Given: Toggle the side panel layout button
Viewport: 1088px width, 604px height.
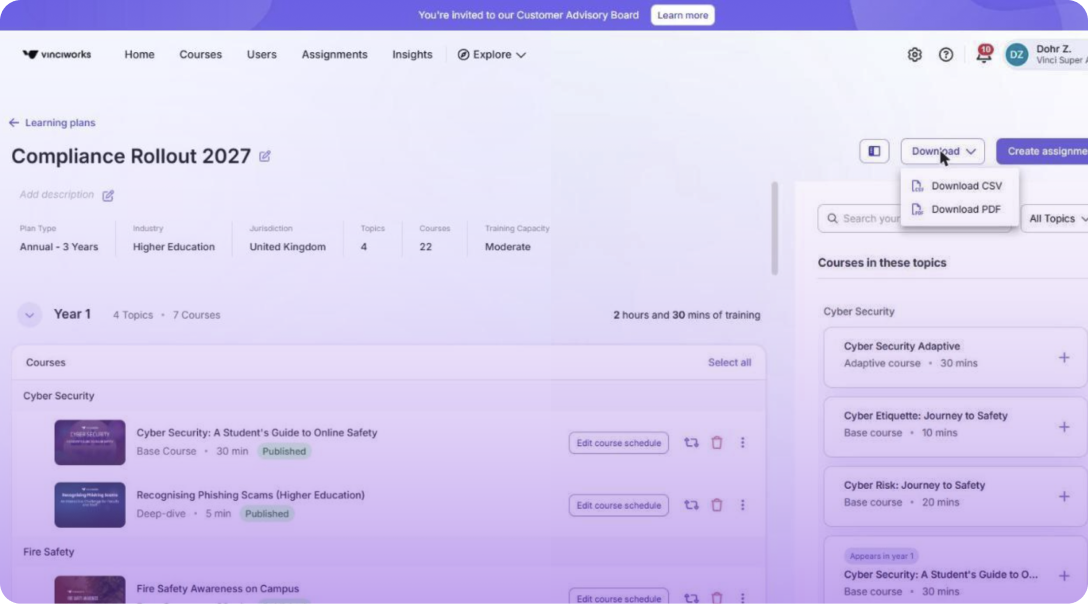Looking at the screenshot, I should click(874, 151).
